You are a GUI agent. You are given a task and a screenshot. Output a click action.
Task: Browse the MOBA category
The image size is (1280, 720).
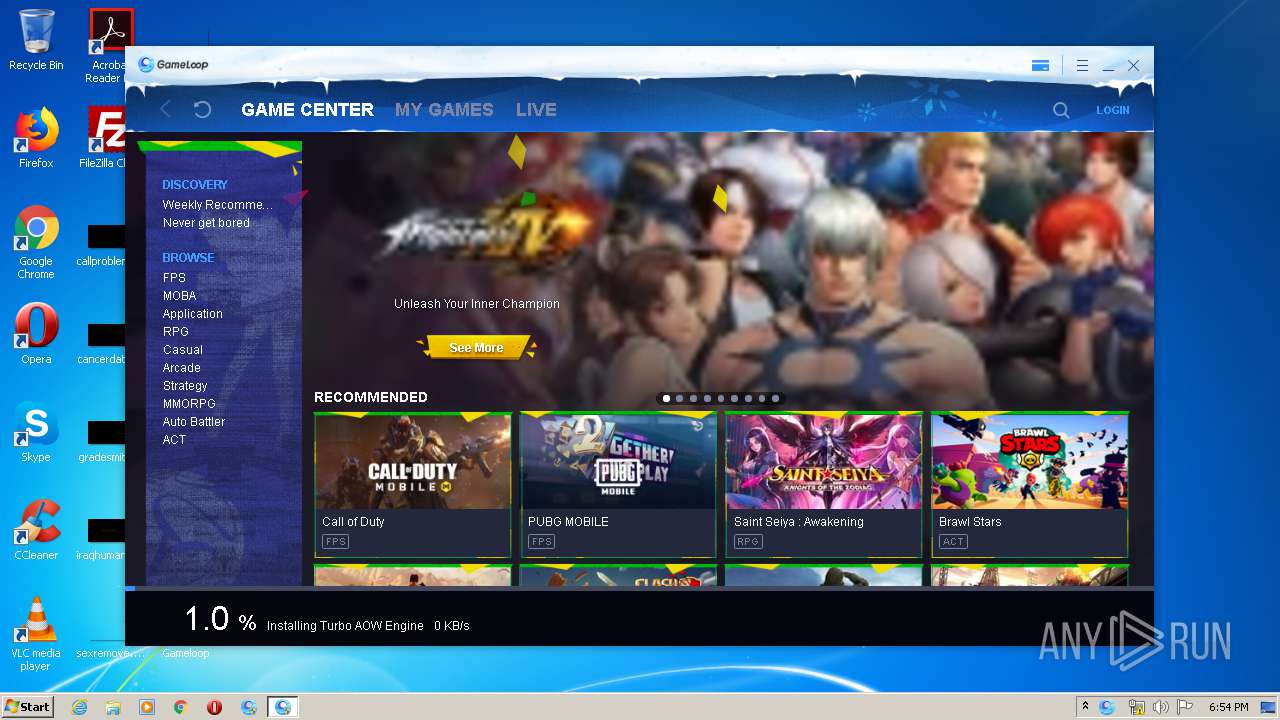point(180,296)
